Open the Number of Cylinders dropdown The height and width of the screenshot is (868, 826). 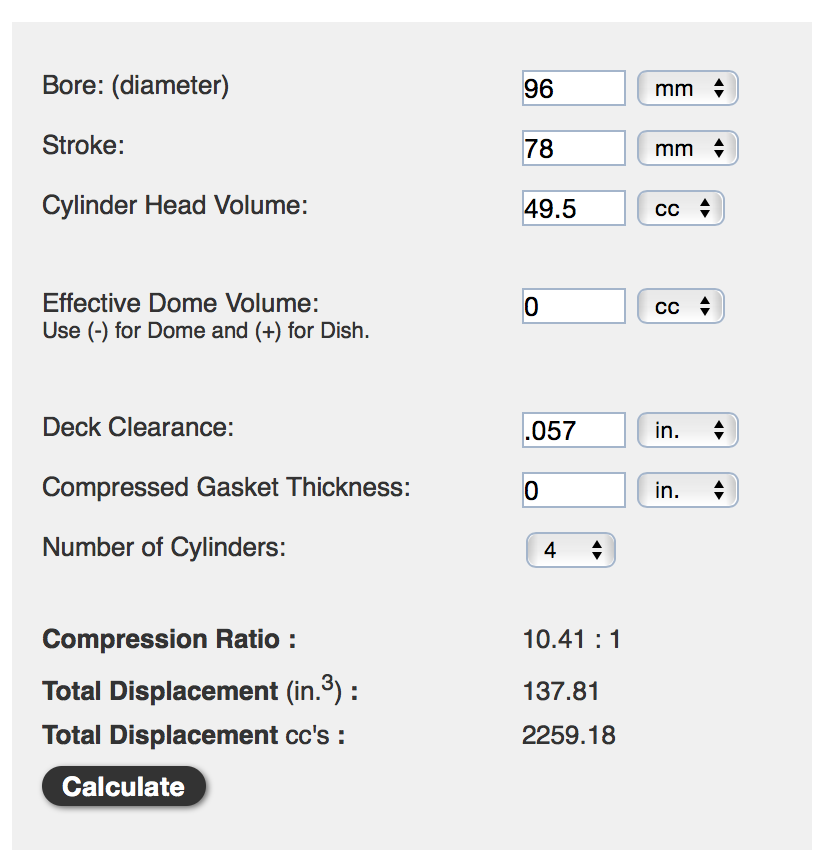coord(571,550)
